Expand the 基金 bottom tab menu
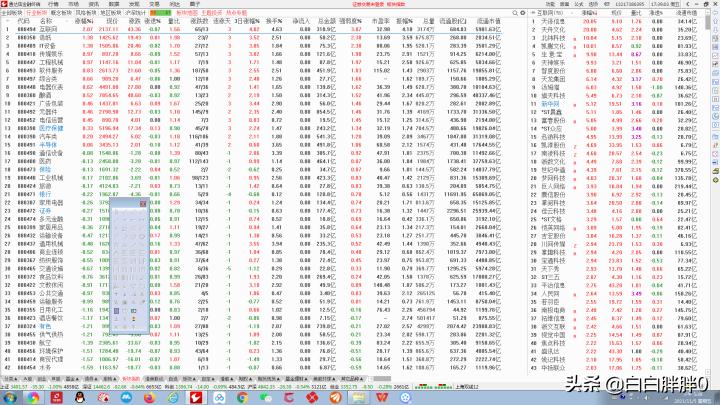The width and height of the screenshot is (720, 405). [x=72, y=379]
